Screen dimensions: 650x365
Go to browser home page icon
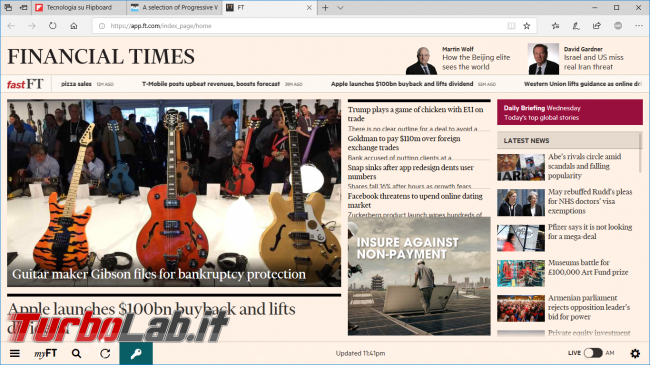(74, 26)
